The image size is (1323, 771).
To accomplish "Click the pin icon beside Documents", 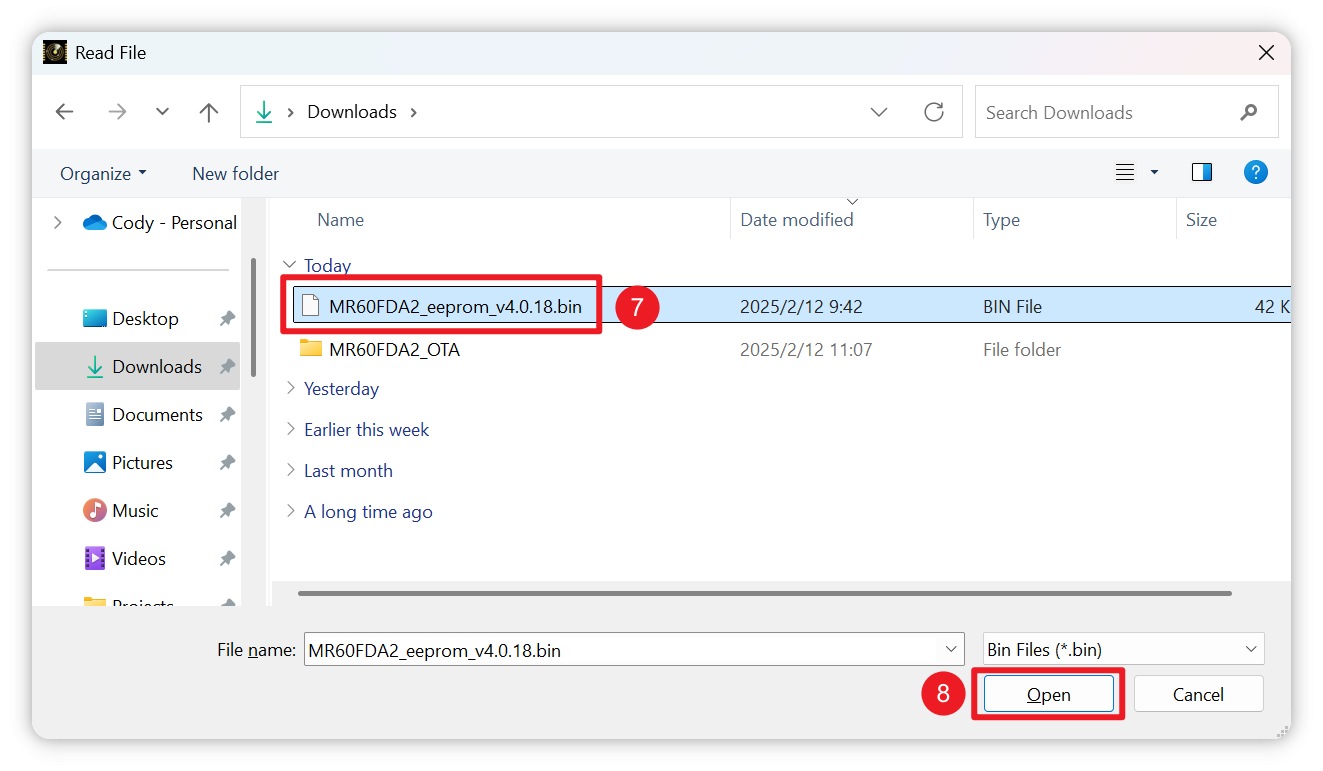I will tap(227, 414).
